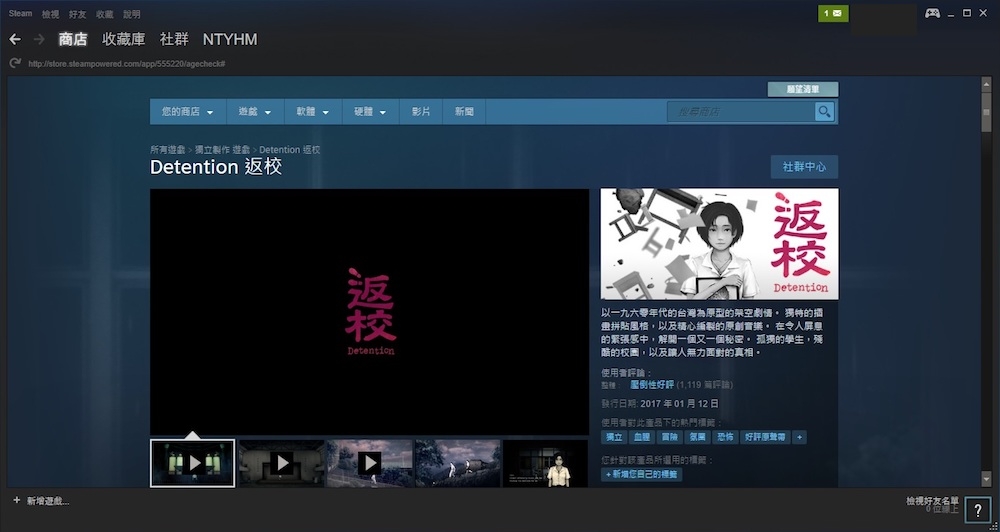Image resolution: width=1000 pixels, height=532 pixels.
Task: Click 所有遊戲 breadcrumb link
Action: [167, 150]
